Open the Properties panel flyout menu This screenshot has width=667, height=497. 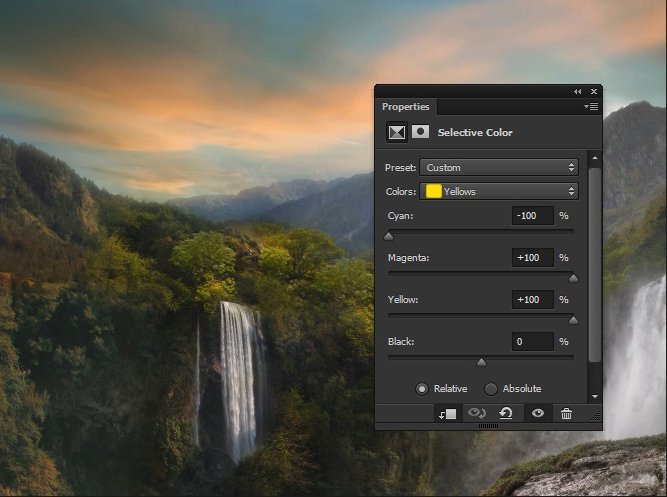click(591, 106)
